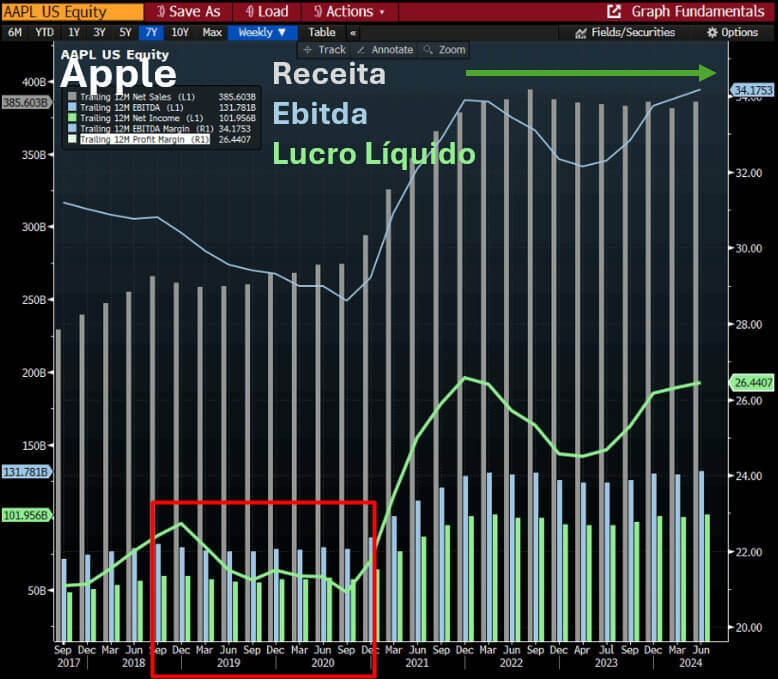Click the chart icon beside Fields/Securities
This screenshot has width=778, height=679.
pos(581,33)
